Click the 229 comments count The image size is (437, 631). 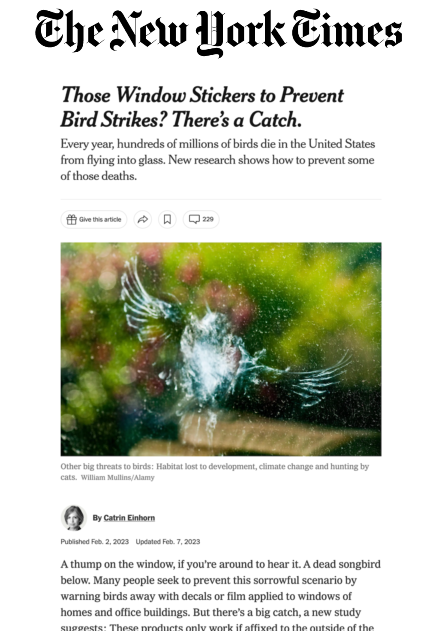click(208, 219)
